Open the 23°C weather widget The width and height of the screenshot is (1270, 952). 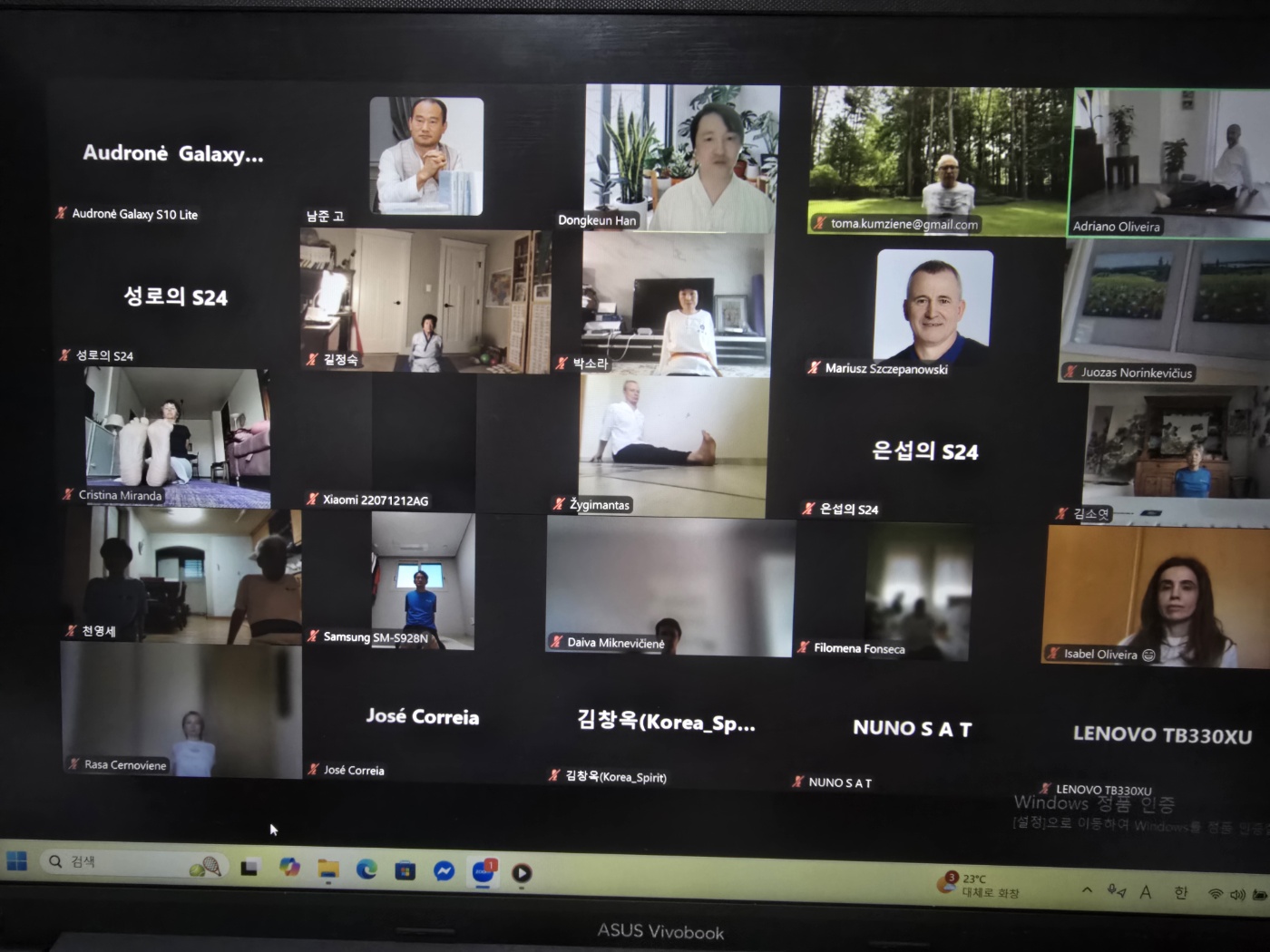pyautogui.click(x=980, y=885)
